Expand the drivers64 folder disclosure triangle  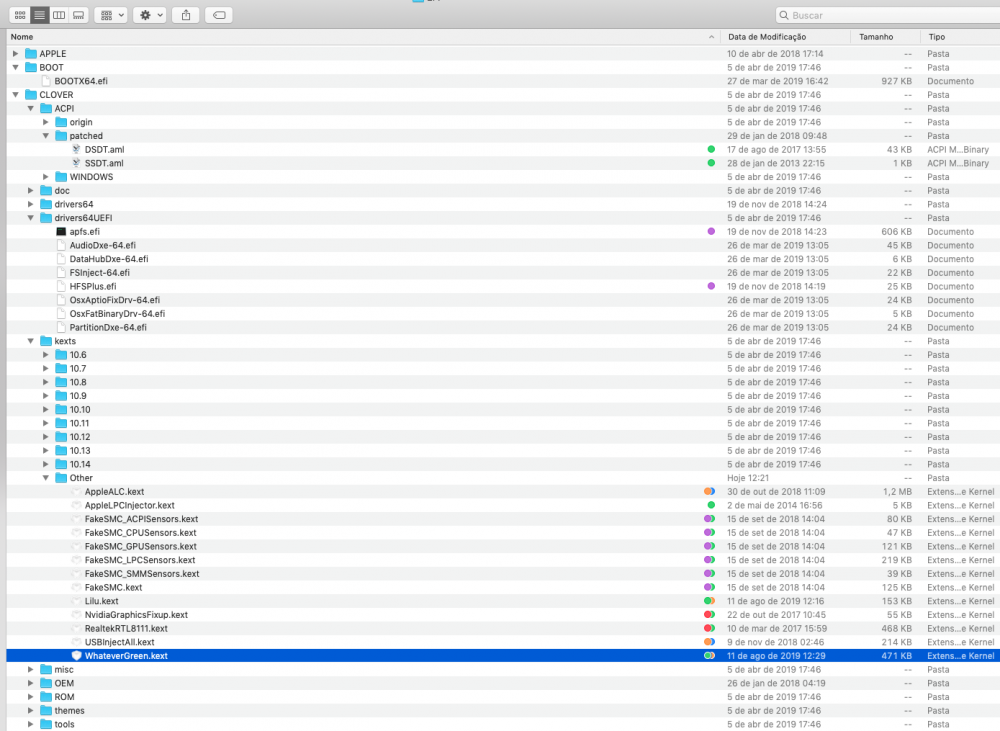31,204
